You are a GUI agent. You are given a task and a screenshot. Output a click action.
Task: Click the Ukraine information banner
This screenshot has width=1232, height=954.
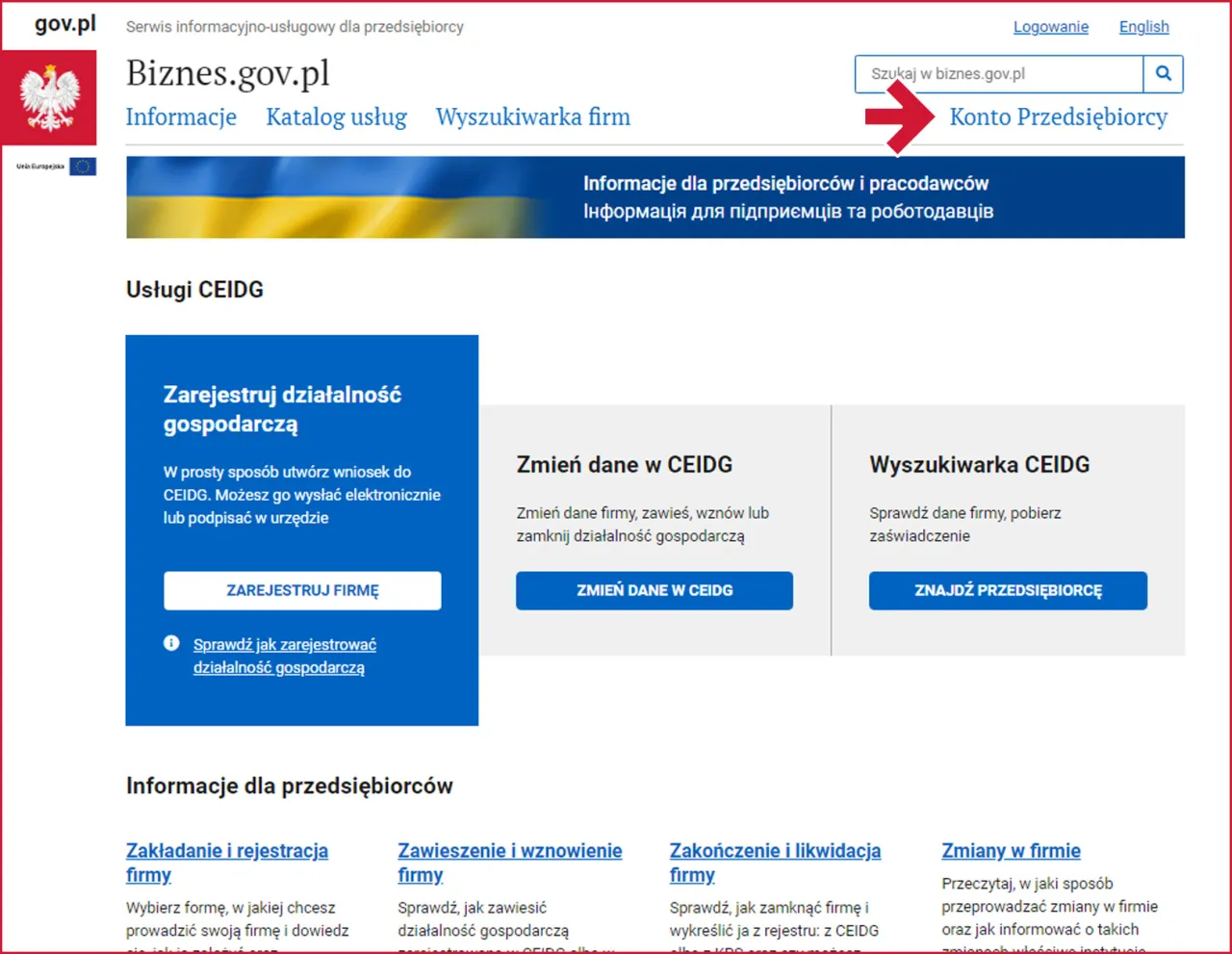click(655, 196)
